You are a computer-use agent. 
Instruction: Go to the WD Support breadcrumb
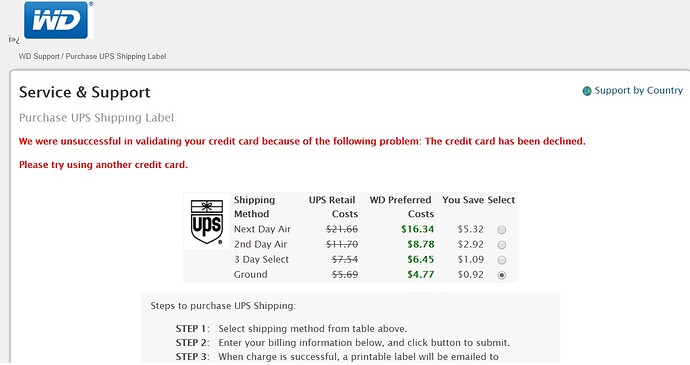tap(39, 56)
